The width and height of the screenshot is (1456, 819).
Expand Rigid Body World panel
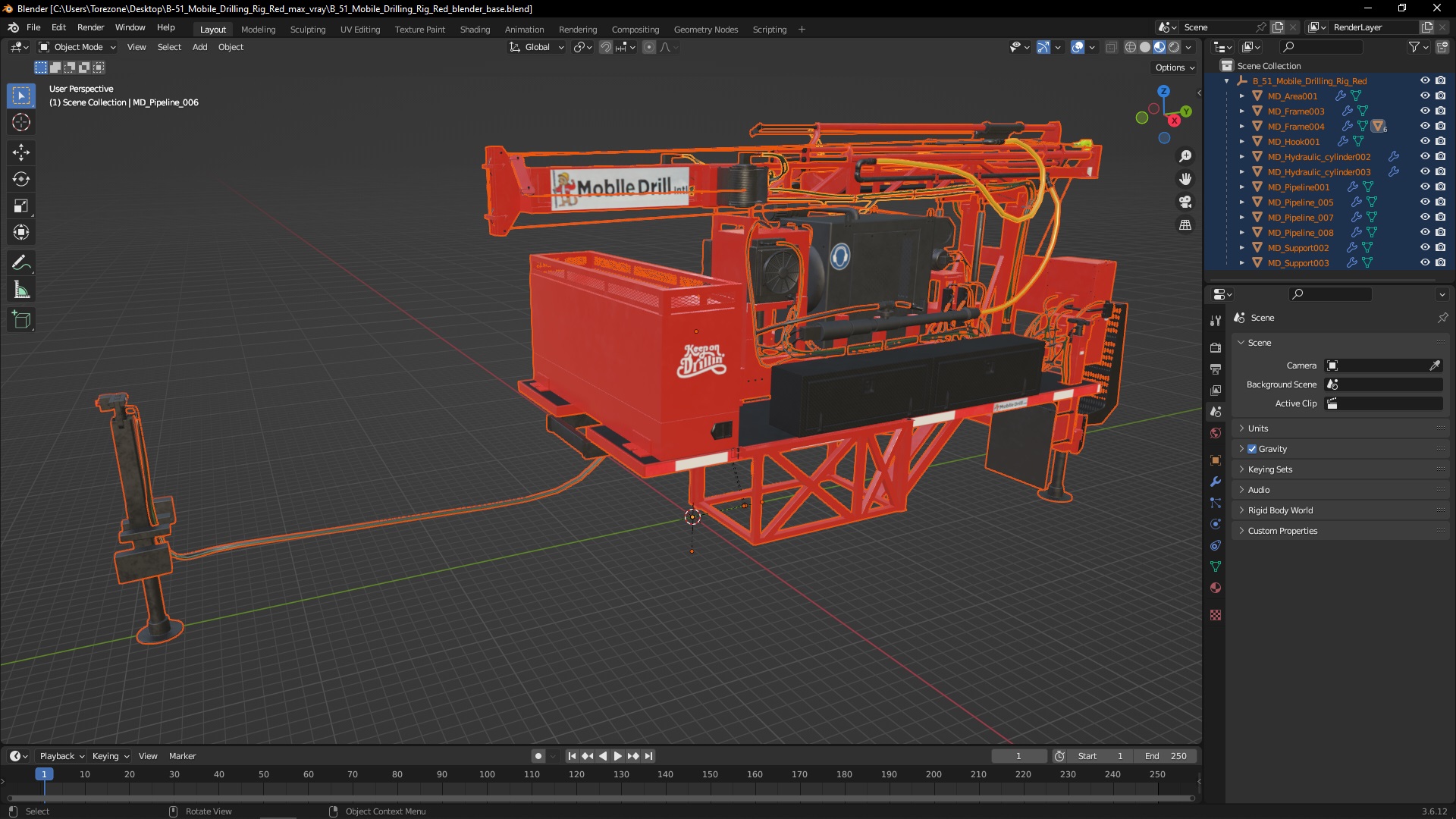(1340, 510)
